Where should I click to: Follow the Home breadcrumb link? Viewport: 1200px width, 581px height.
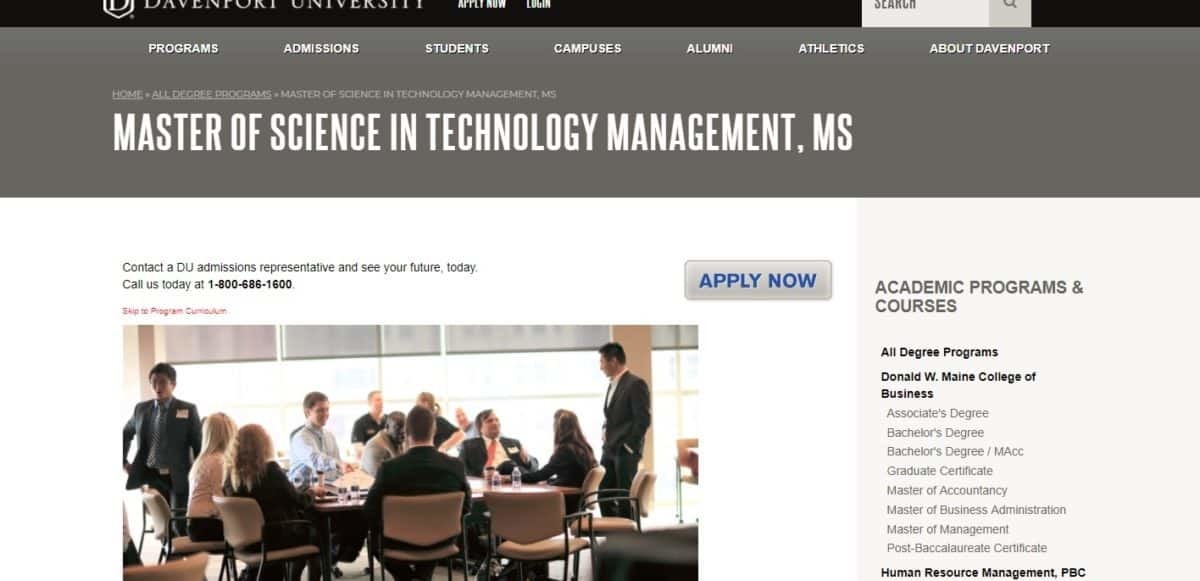(x=127, y=94)
